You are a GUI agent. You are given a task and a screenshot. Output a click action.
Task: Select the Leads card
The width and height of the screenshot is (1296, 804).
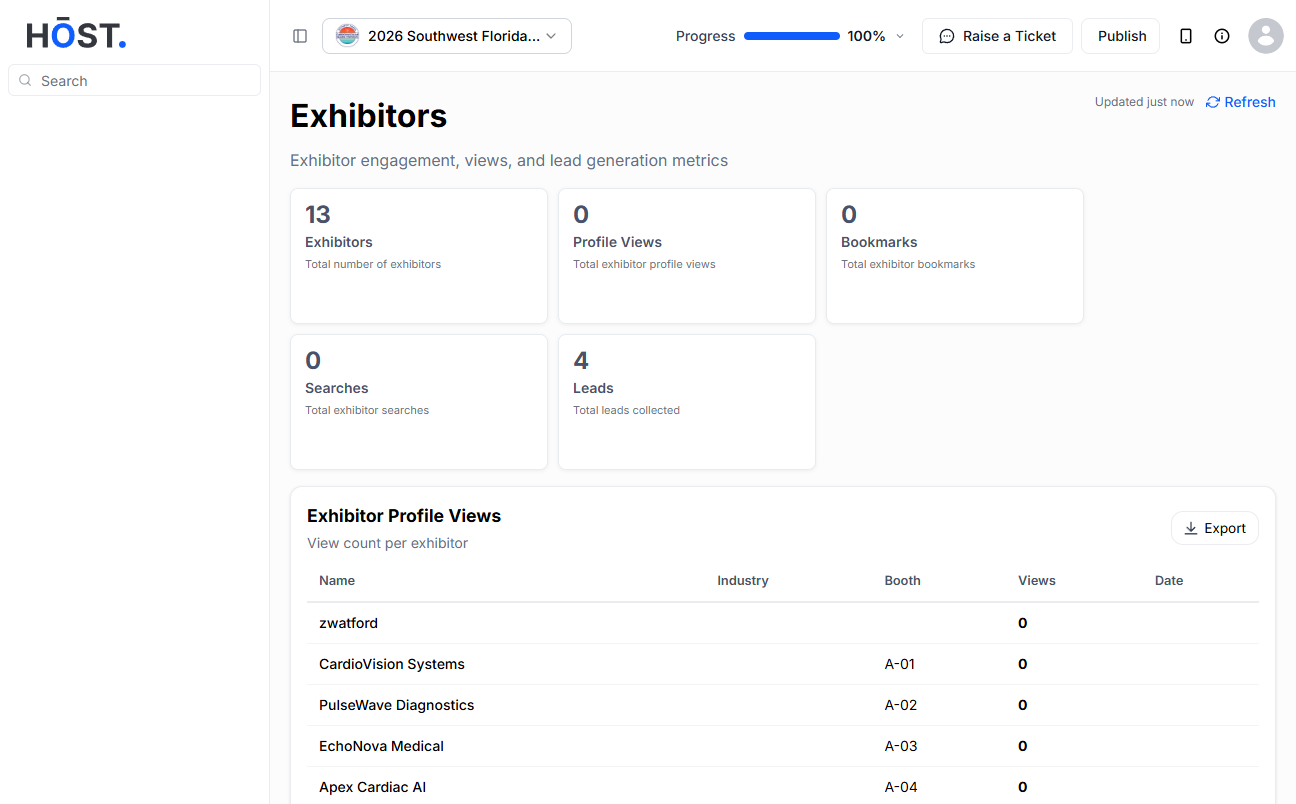pyautogui.click(x=687, y=402)
